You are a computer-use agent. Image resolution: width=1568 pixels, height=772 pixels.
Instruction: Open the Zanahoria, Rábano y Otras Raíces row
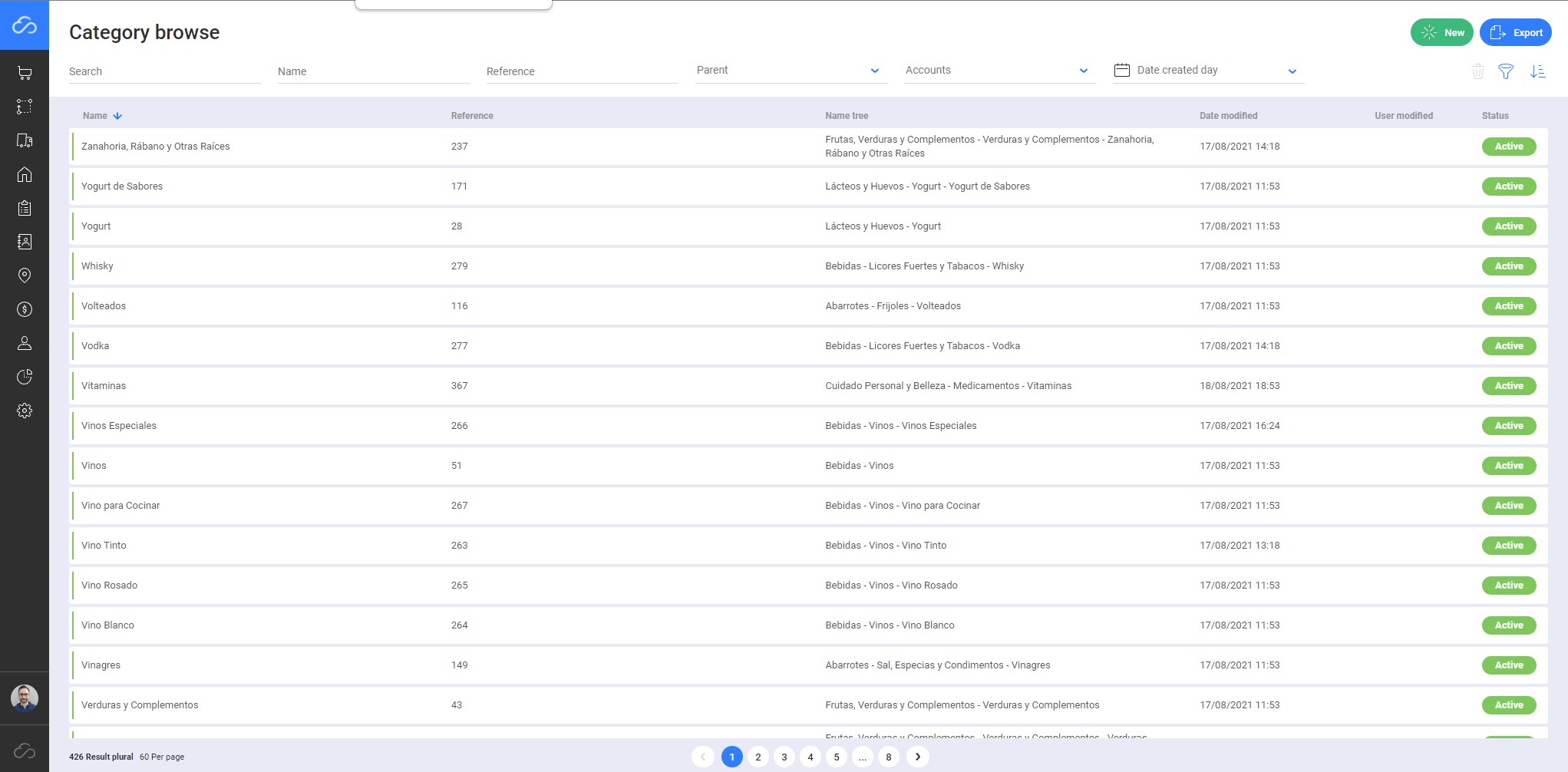809,147
